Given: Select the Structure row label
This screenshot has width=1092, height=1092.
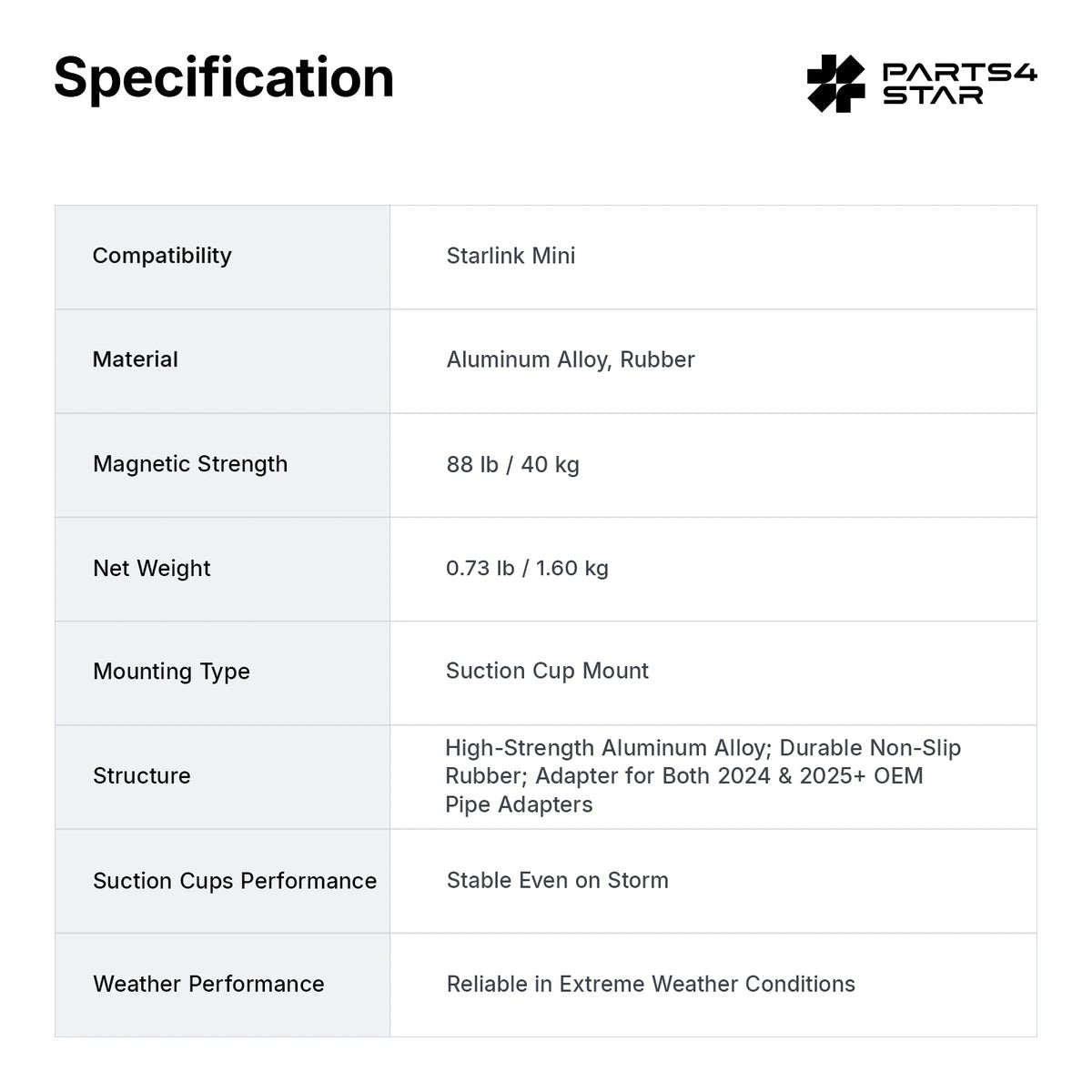Looking at the screenshot, I should click(142, 776).
